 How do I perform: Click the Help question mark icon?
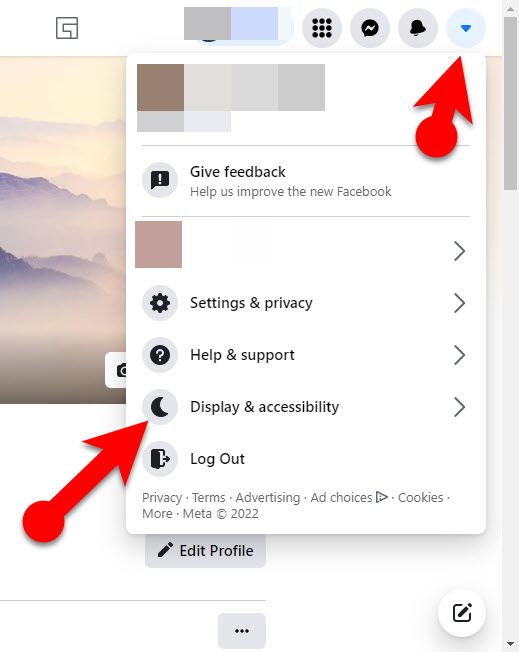click(160, 355)
